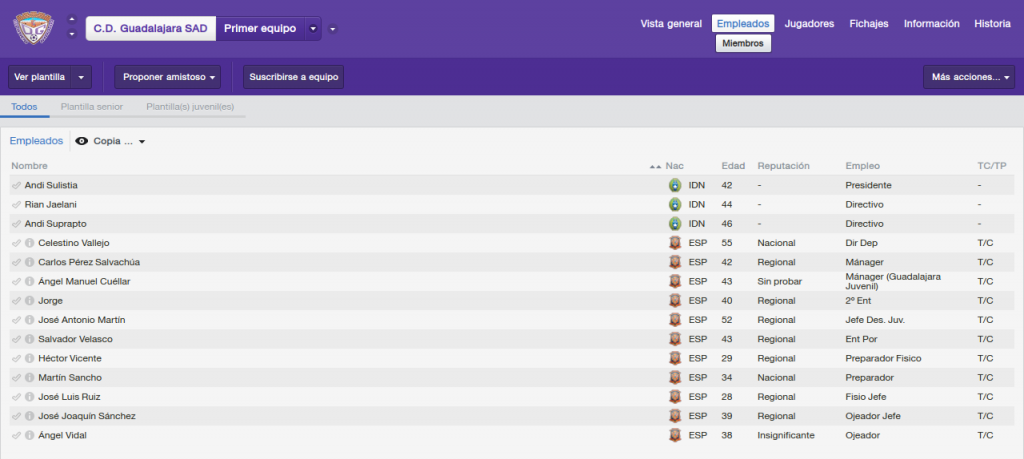This screenshot has height=459, width=1024.
Task: Click Indonesia flag icon in Andi Sulistia row
Action: [x=675, y=185]
